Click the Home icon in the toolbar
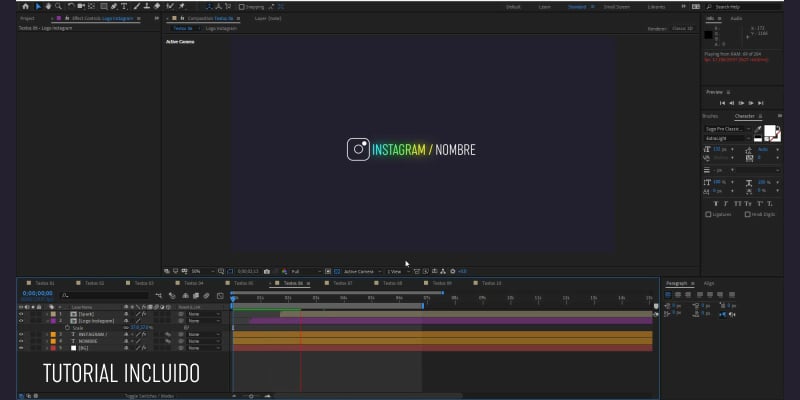Image resolution: width=800 pixels, height=400 pixels. (x=26, y=7)
